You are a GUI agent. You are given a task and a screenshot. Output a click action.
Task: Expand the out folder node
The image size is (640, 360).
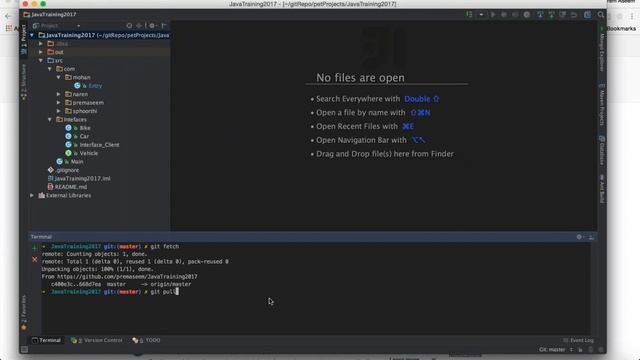41,52
